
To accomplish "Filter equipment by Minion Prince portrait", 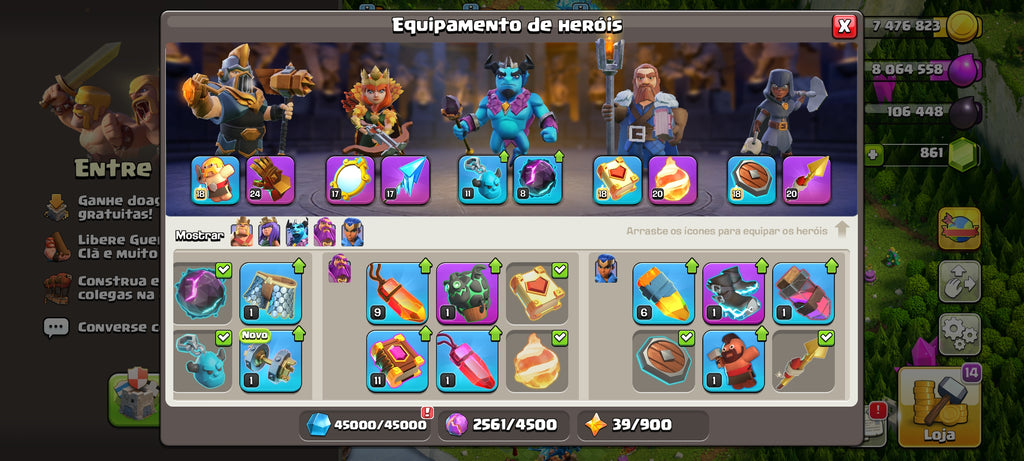I will tap(297, 232).
